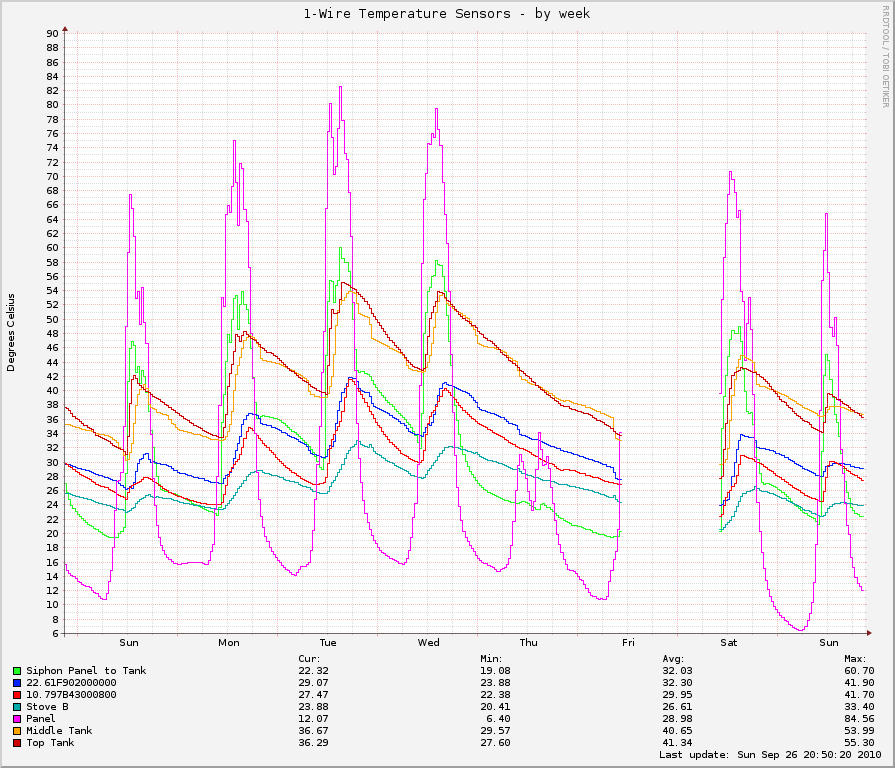Image resolution: width=895 pixels, height=768 pixels.
Task: Click Top Tank maximum value 55.30
Action: pyautogui.click(x=860, y=743)
